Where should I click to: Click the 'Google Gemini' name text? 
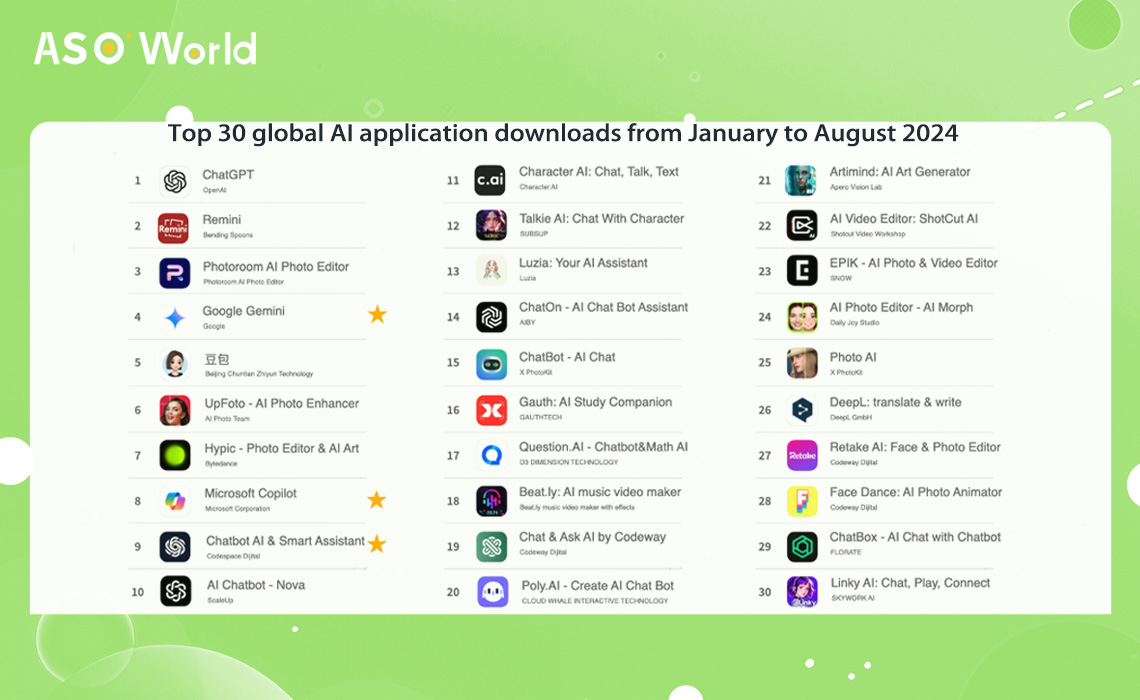point(244,311)
